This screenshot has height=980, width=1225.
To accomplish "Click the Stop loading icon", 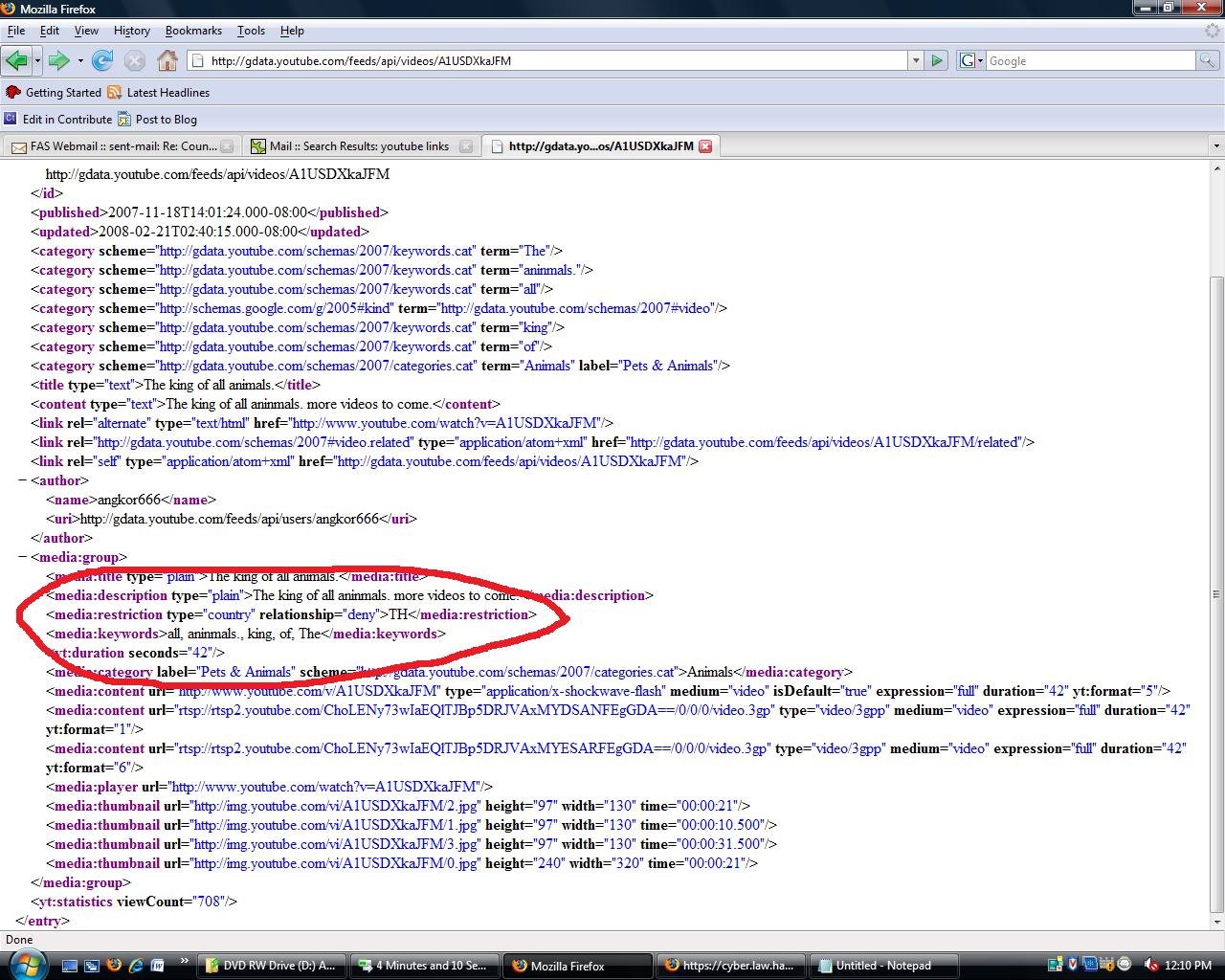I will click(x=135, y=60).
